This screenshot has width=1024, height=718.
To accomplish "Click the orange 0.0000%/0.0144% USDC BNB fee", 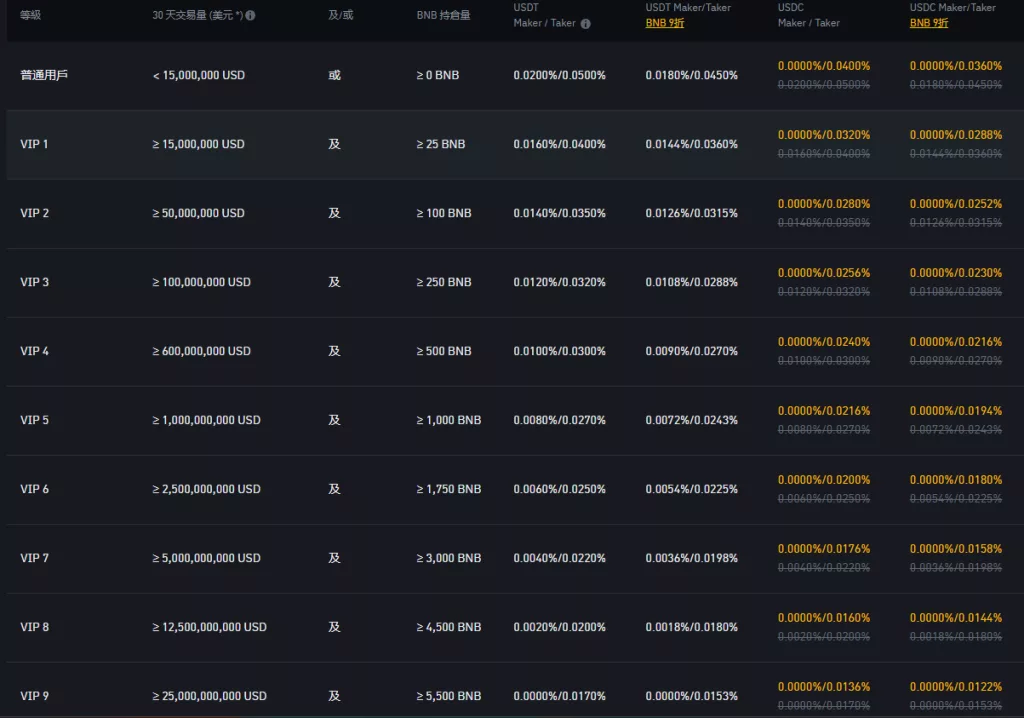I will tap(956, 617).
